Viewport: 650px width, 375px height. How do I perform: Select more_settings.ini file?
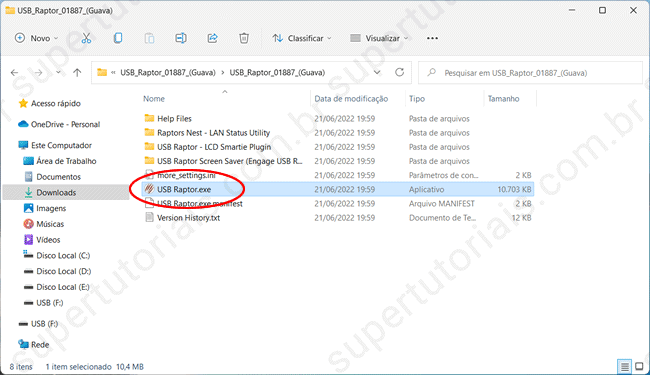[x=186, y=175]
